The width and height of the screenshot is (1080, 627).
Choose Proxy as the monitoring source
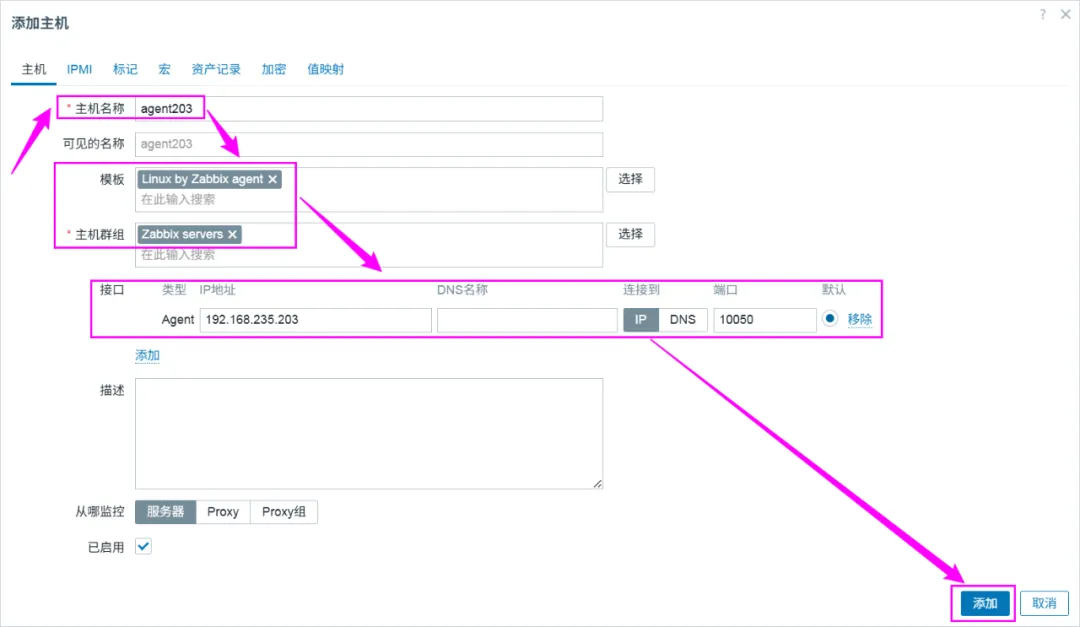[223, 512]
